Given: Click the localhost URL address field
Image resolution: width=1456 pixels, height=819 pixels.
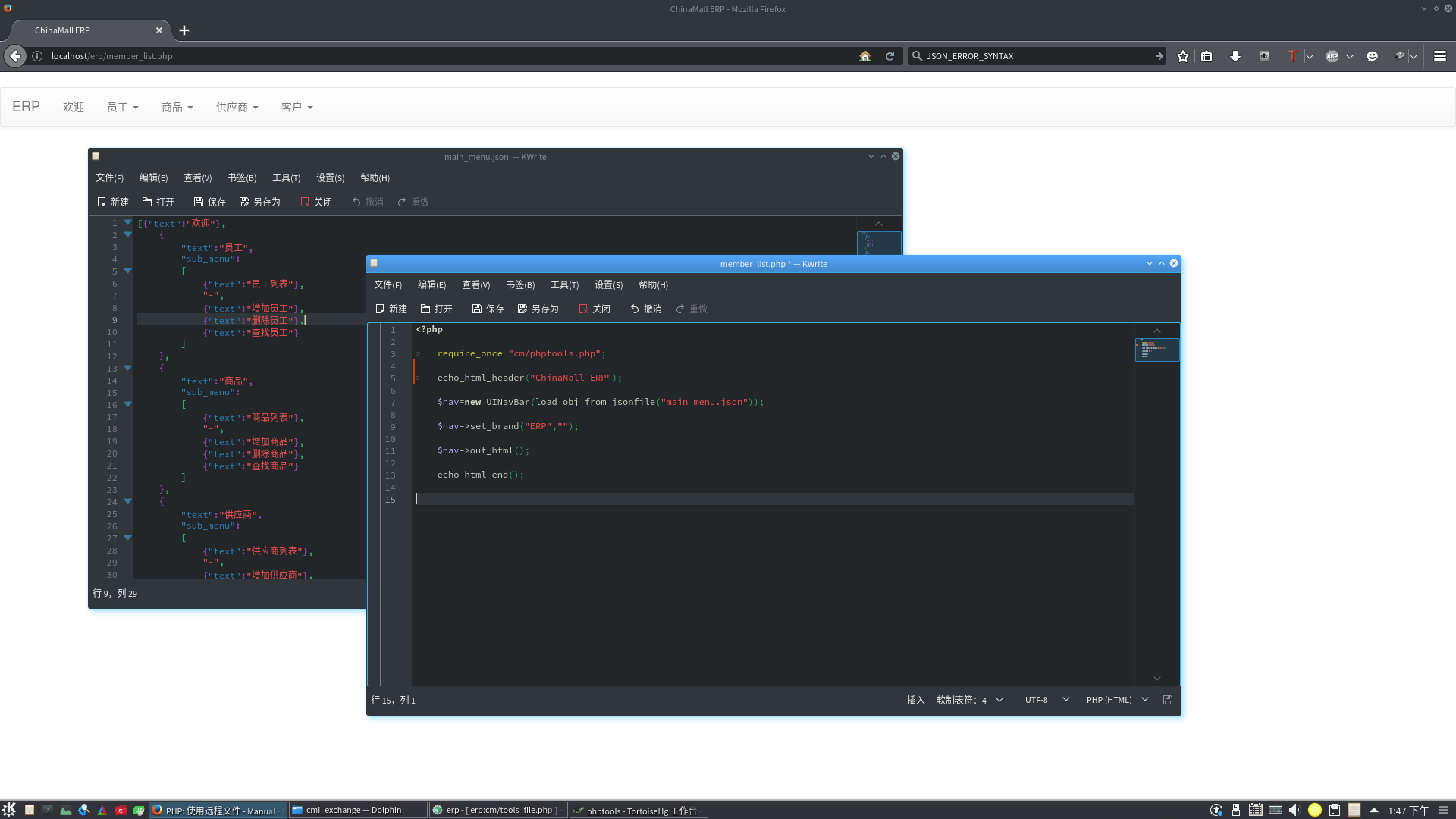Looking at the screenshot, I should [x=451, y=56].
